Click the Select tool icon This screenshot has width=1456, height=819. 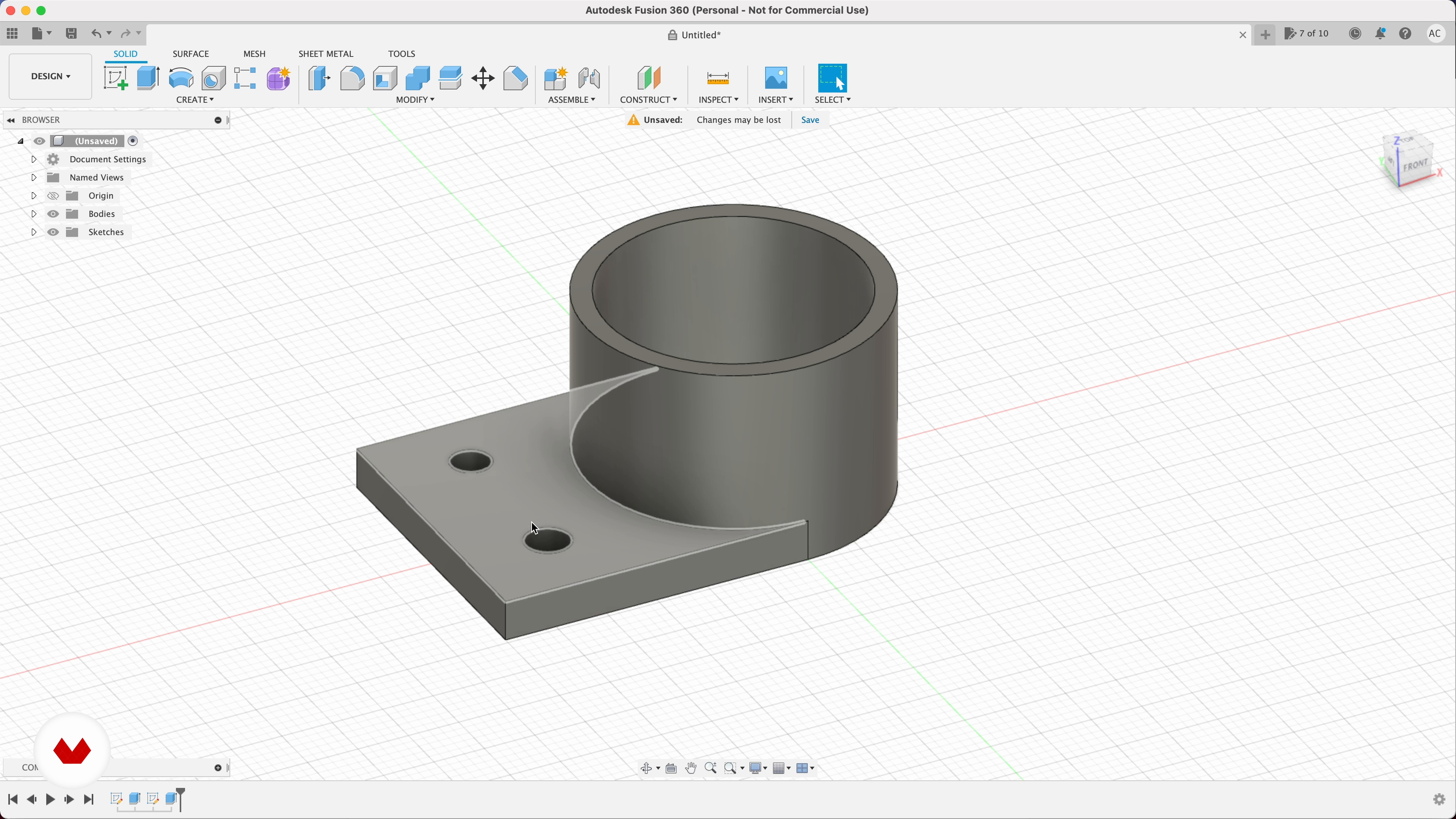833,78
